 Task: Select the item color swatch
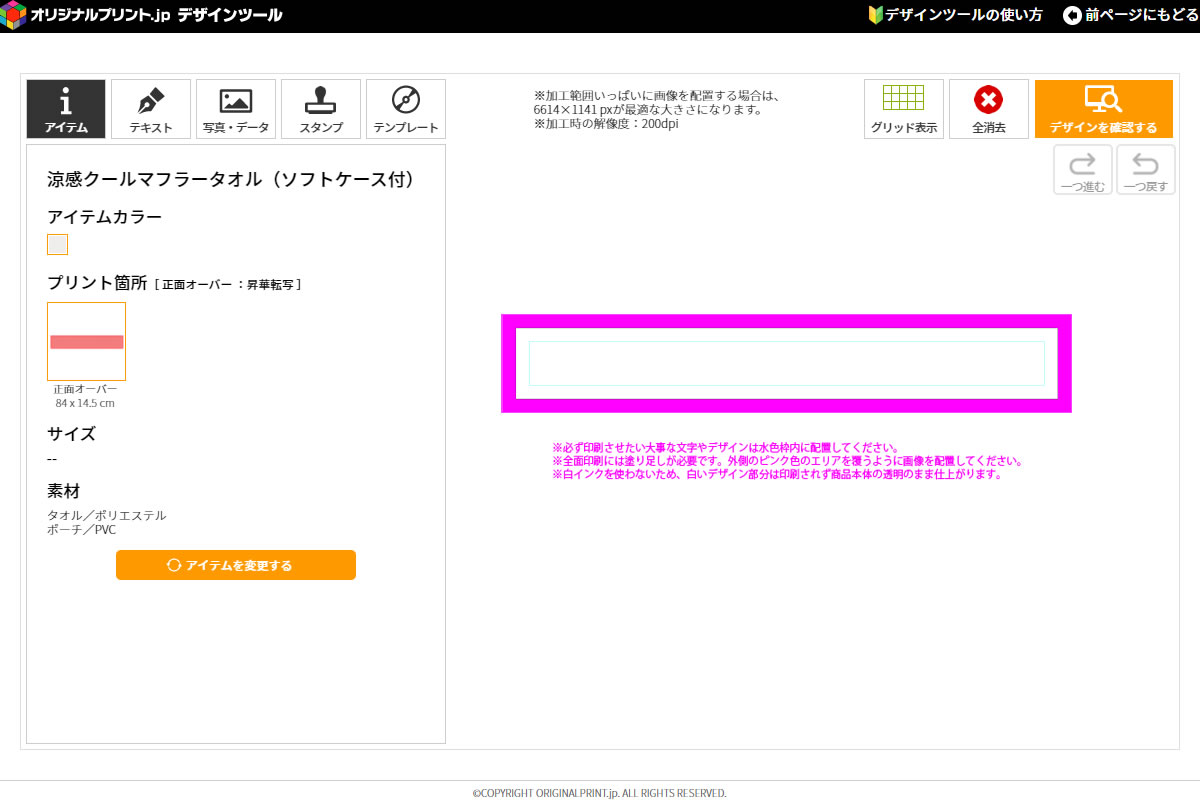(58, 244)
